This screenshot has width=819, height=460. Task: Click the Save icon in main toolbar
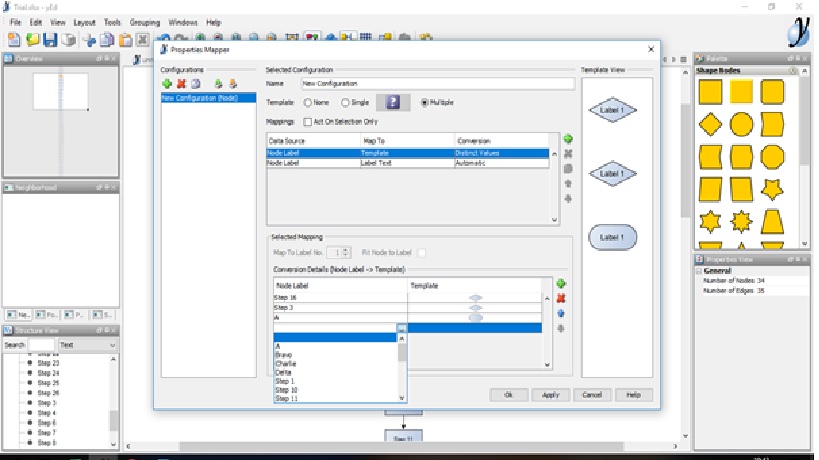(50, 40)
